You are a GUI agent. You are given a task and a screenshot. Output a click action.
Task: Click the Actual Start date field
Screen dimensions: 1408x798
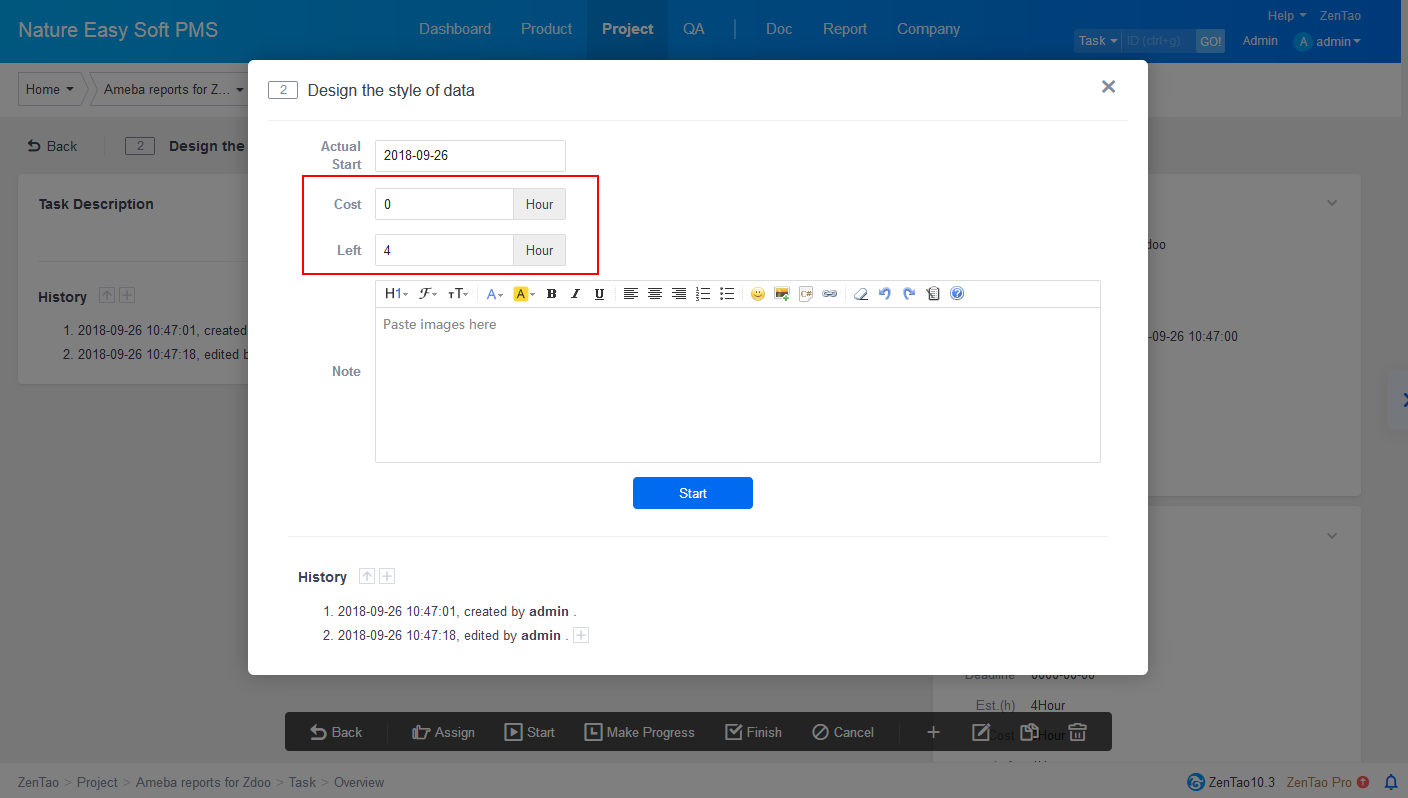click(x=470, y=156)
